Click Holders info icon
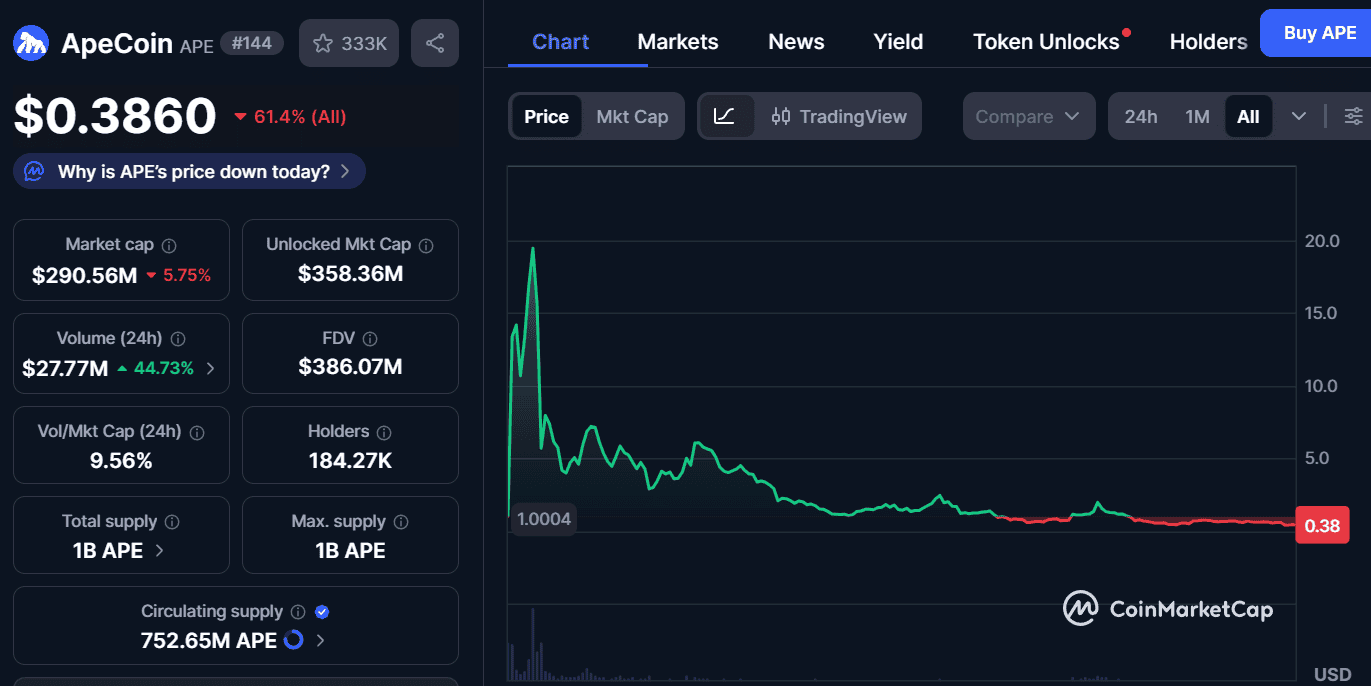This screenshot has width=1371, height=686. click(384, 432)
